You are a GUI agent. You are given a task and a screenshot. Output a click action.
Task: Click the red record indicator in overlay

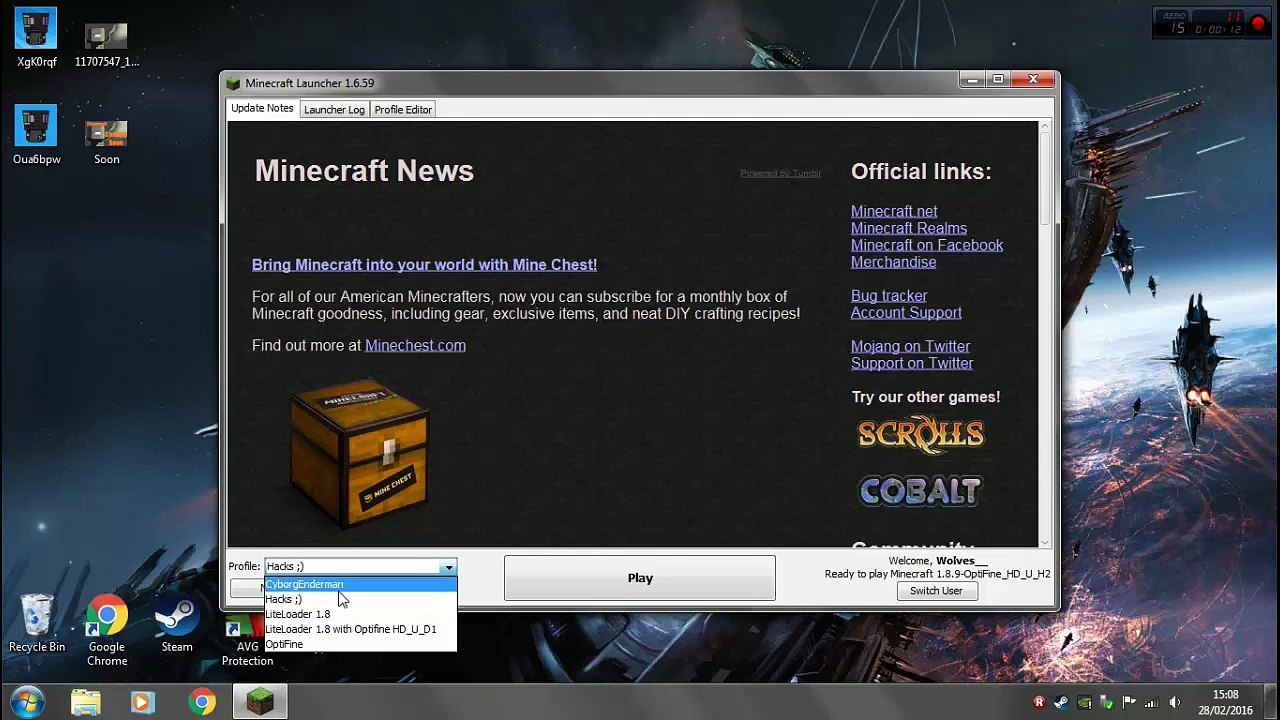coord(1258,23)
